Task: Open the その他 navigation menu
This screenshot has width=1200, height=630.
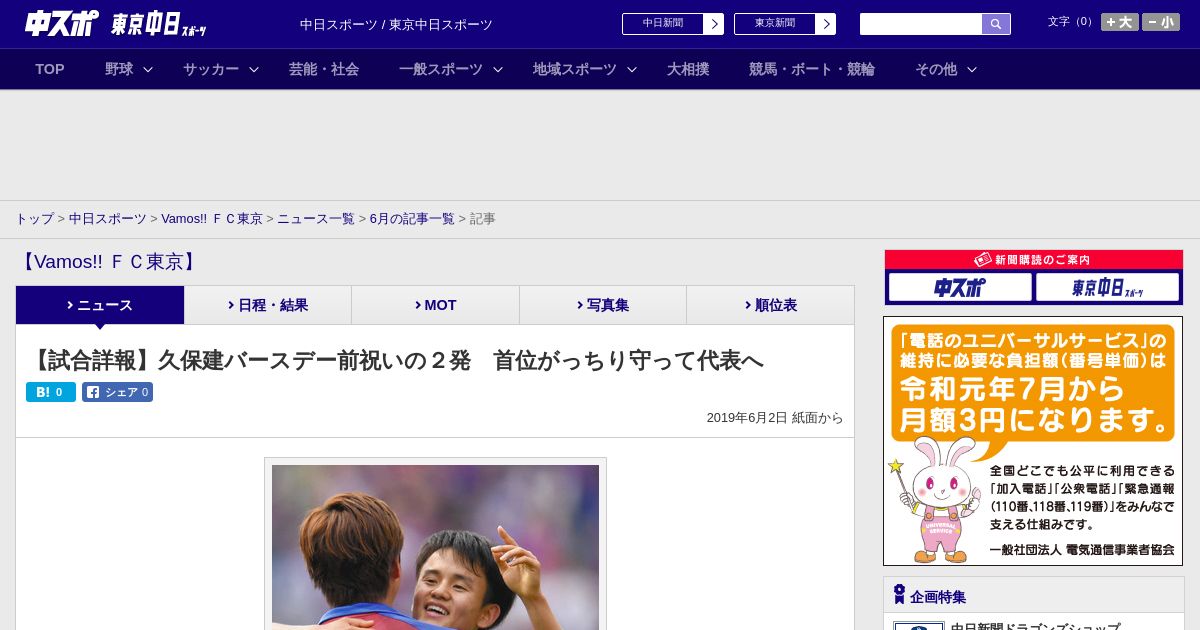Action: tap(936, 69)
